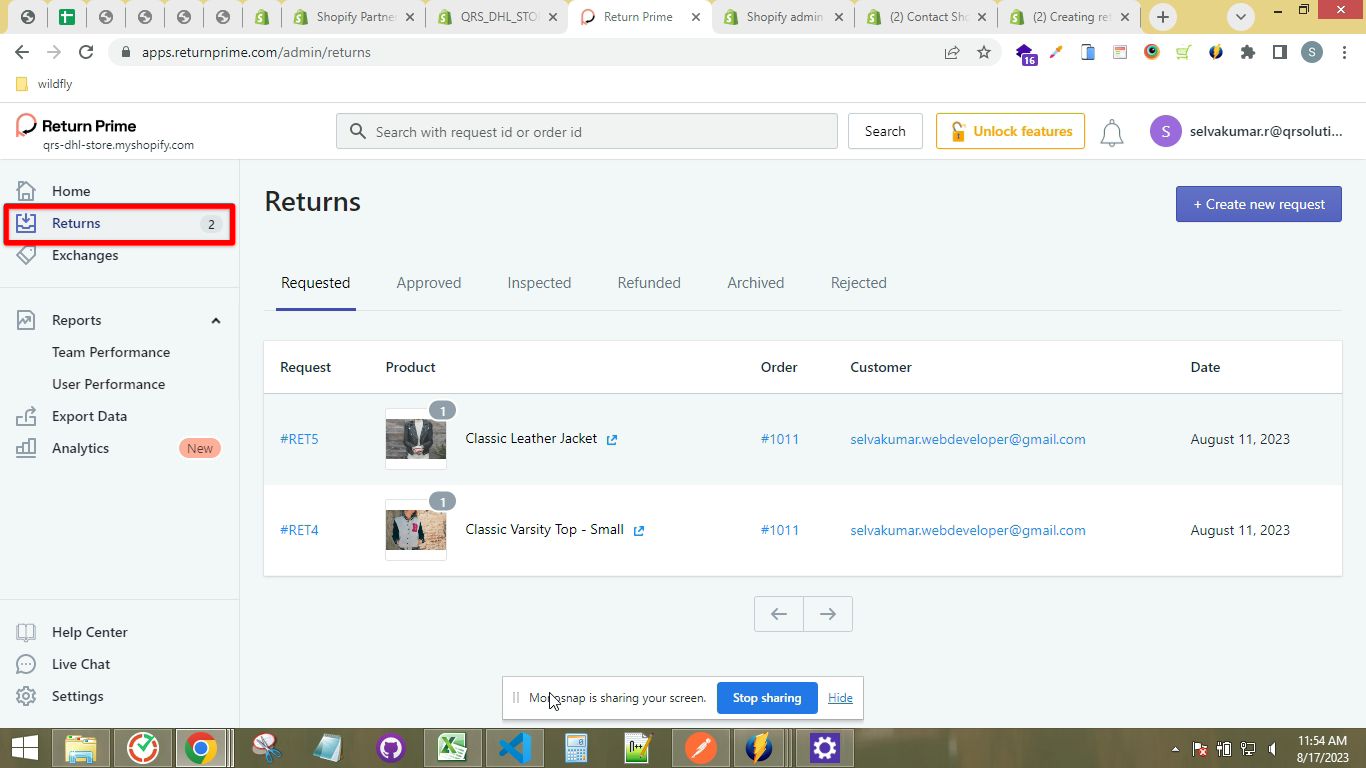
Task: Open Settings gear in sidebar
Action: point(26,696)
